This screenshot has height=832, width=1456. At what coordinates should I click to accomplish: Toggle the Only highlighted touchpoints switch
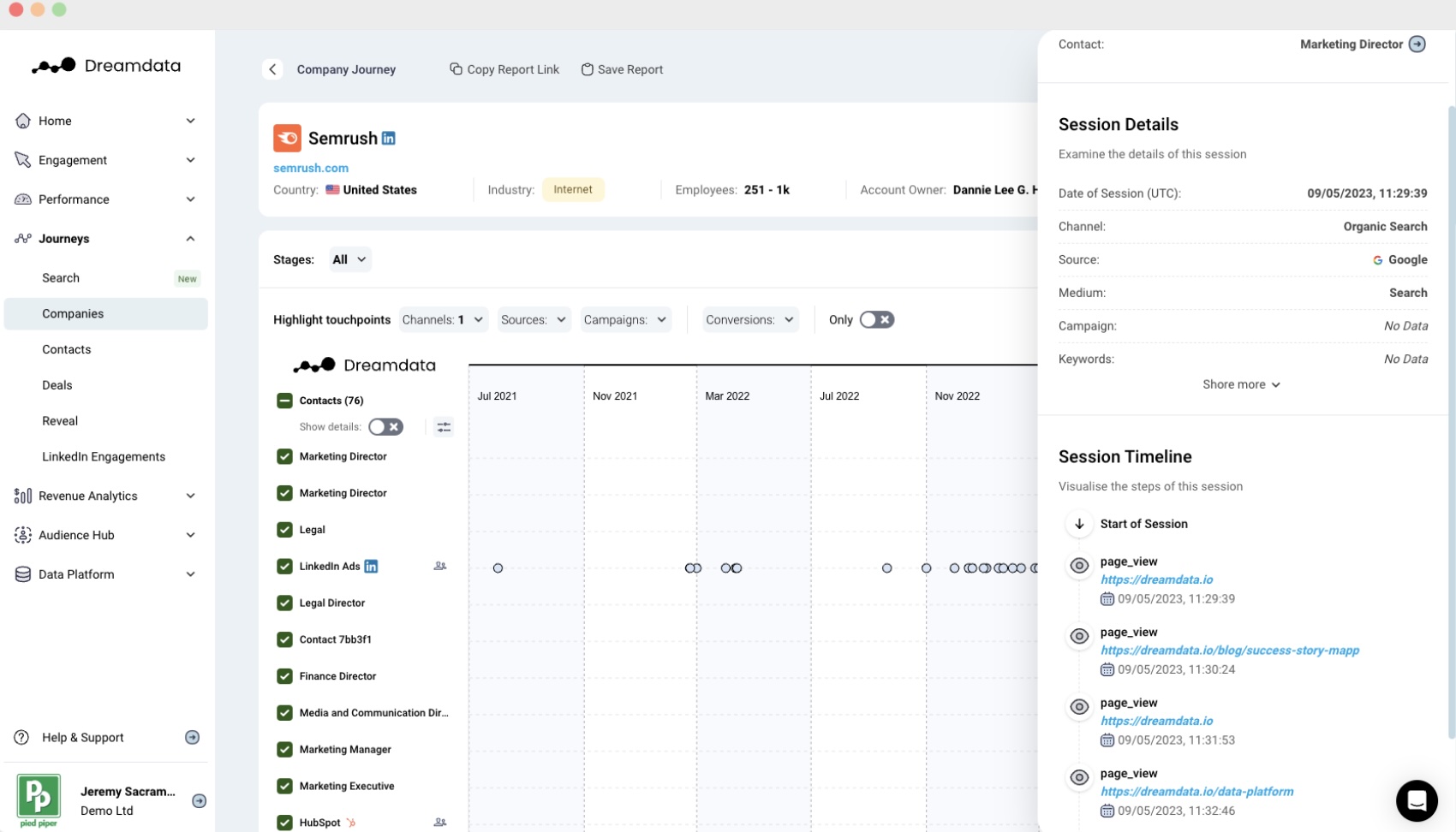[x=877, y=320]
